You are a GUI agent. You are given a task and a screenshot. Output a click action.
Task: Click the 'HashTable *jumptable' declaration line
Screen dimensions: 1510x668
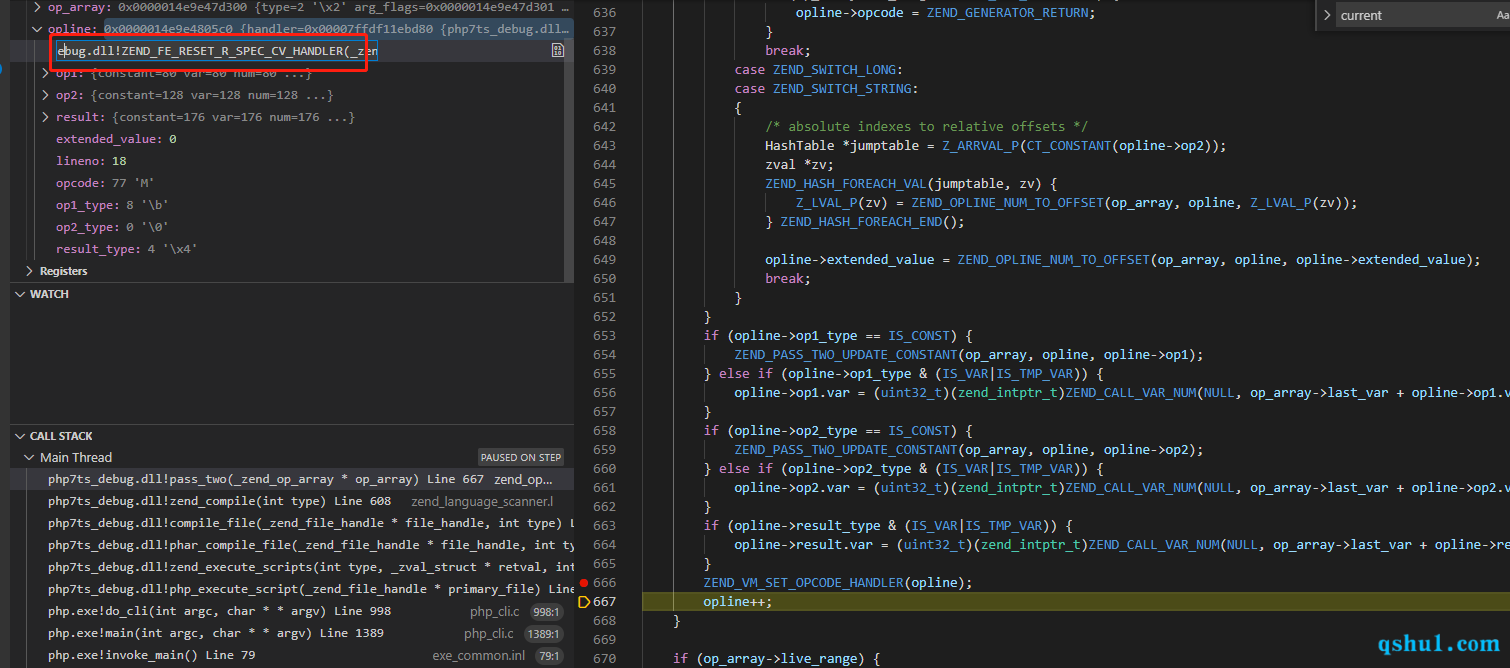pyautogui.click(x=995, y=145)
